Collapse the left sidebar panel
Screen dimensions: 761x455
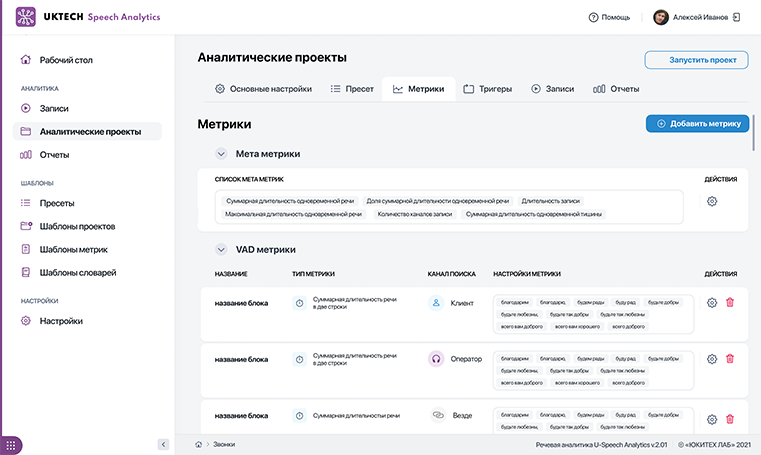click(163, 444)
